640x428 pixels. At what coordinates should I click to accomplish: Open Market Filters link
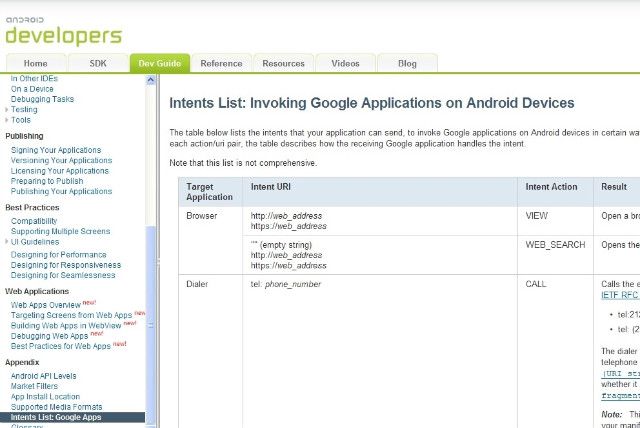(34, 386)
